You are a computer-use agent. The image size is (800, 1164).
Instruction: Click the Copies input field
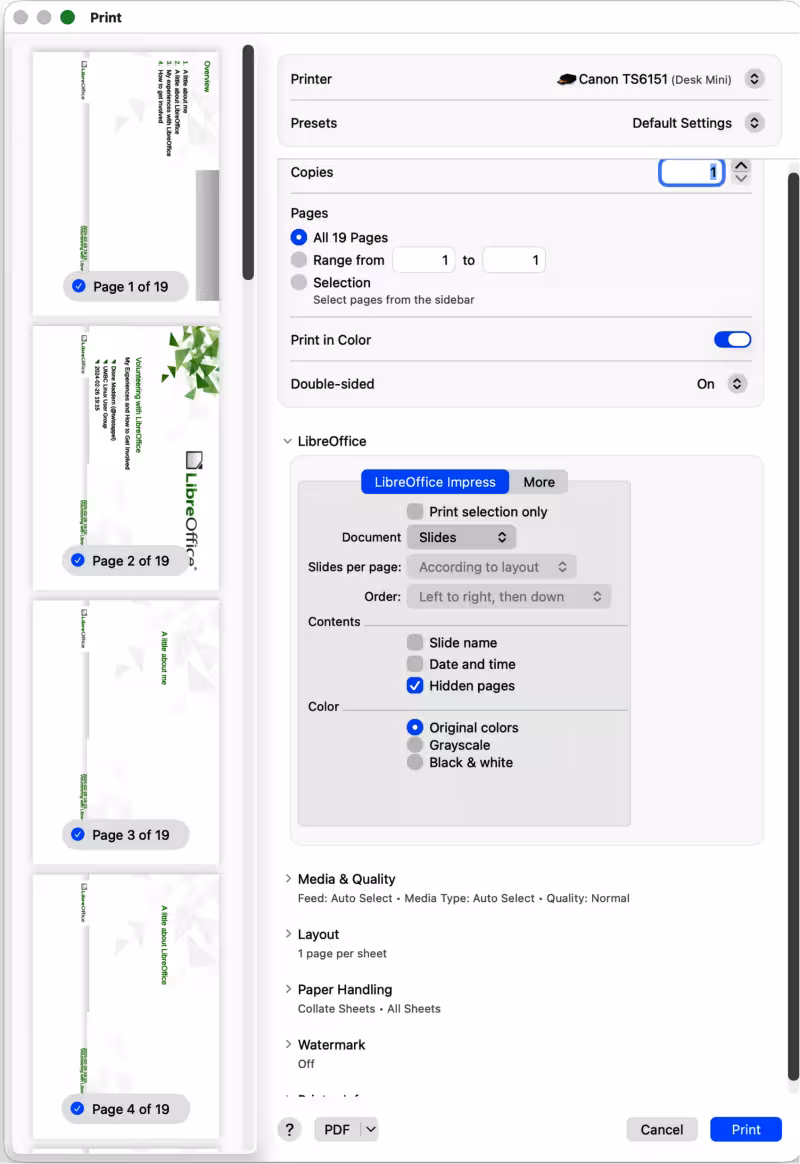(692, 172)
